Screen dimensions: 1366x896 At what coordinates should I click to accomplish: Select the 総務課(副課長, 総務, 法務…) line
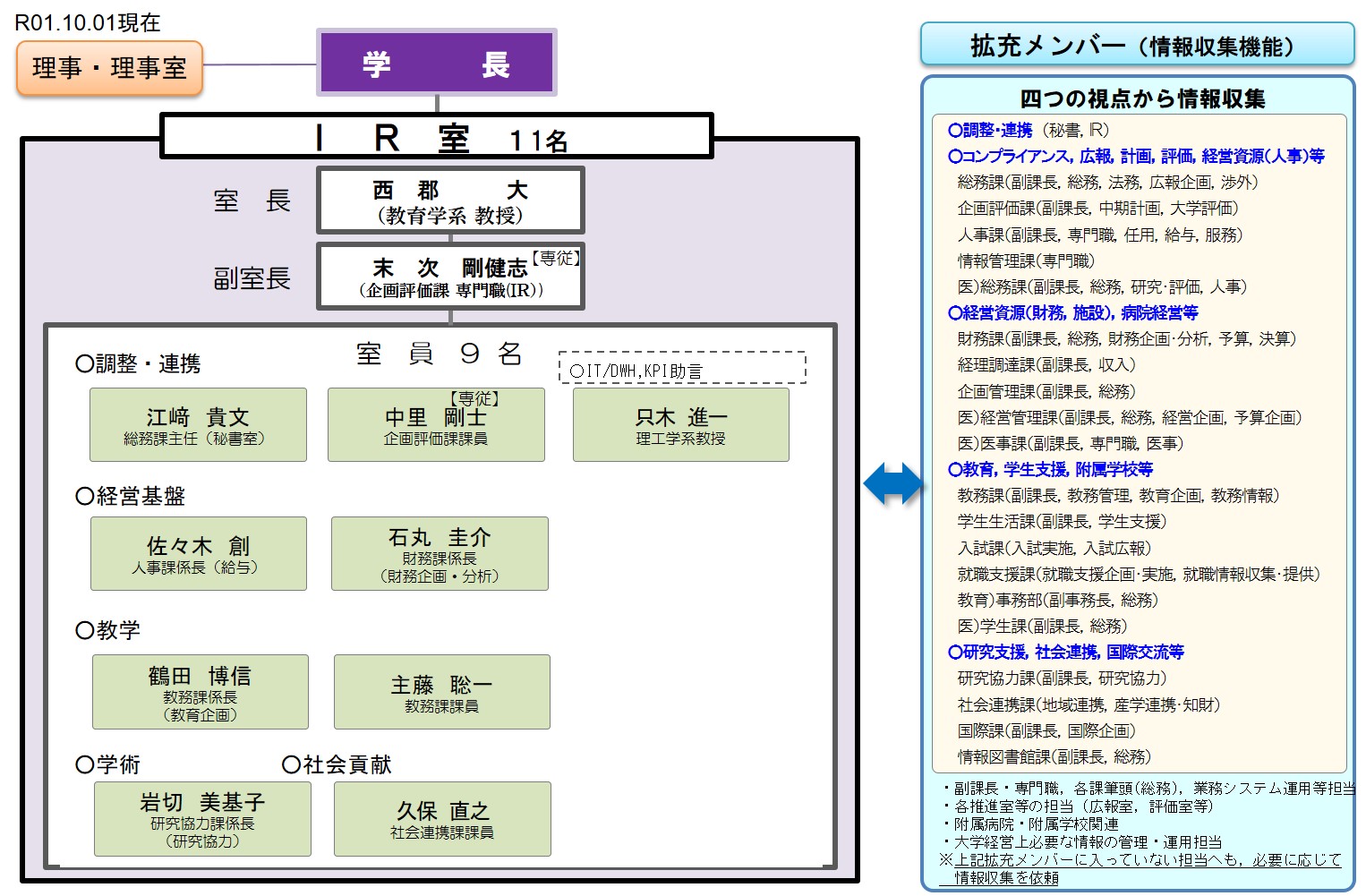click(1107, 183)
